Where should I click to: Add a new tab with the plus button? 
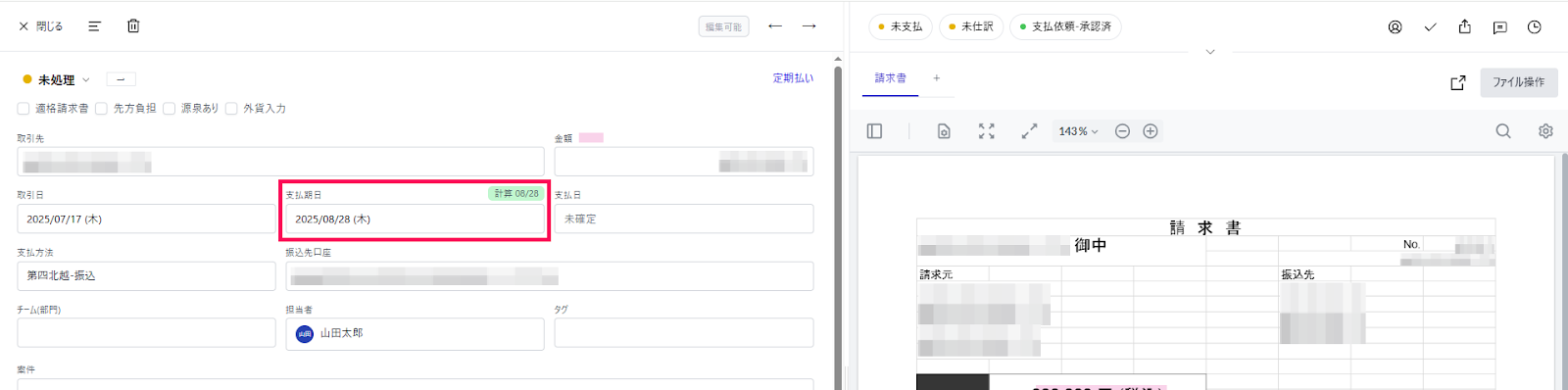tap(936, 78)
